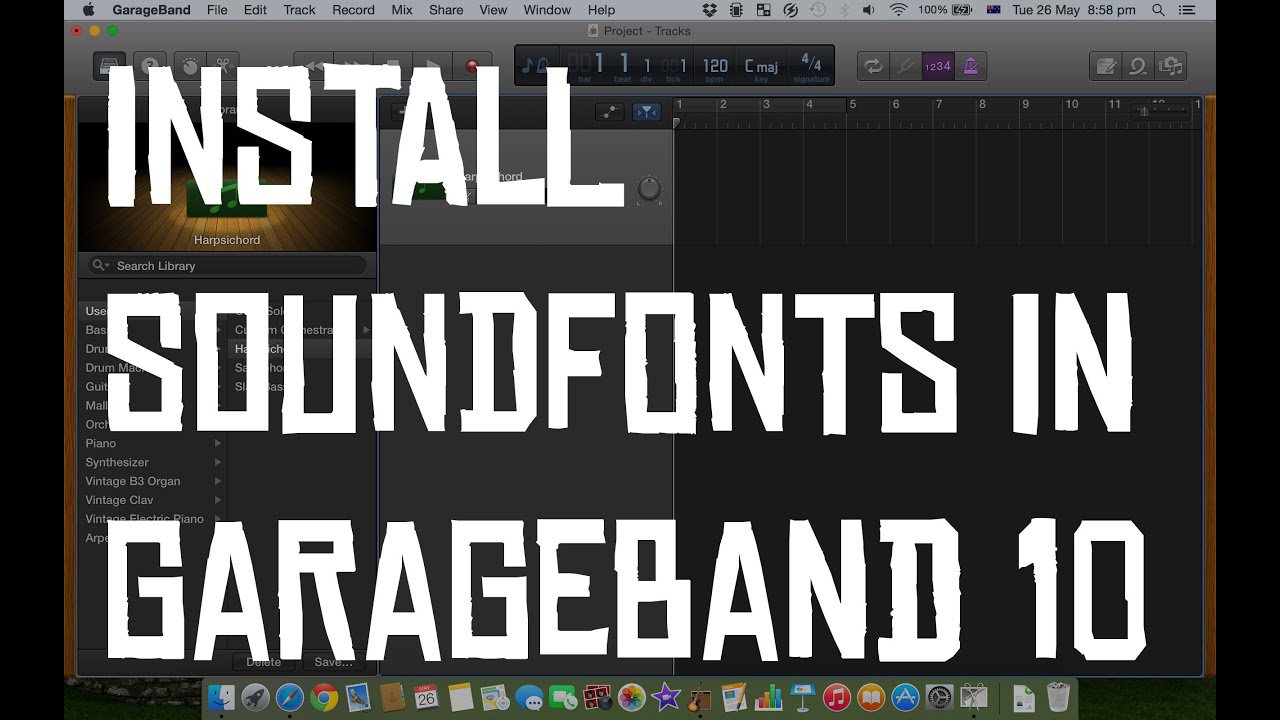Open the Window menu
Image resolution: width=1280 pixels, height=720 pixels.
point(547,10)
